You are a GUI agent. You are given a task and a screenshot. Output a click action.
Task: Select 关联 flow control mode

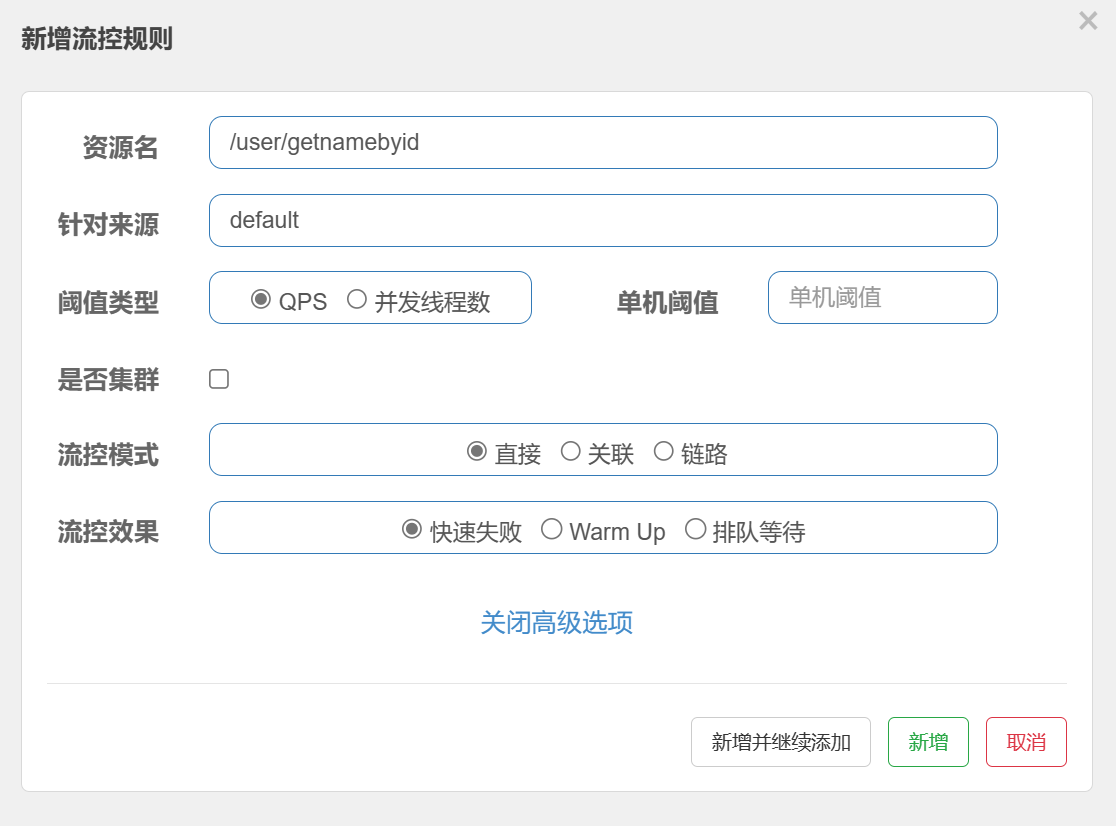(570, 451)
